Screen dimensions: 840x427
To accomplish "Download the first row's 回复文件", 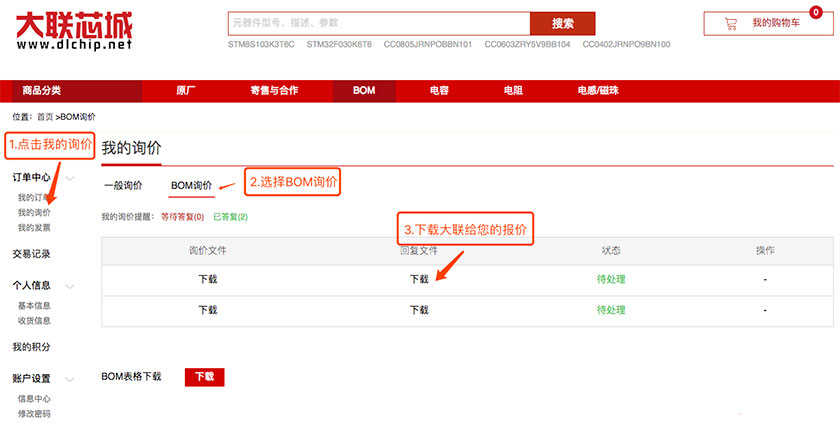I will [420, 279].
